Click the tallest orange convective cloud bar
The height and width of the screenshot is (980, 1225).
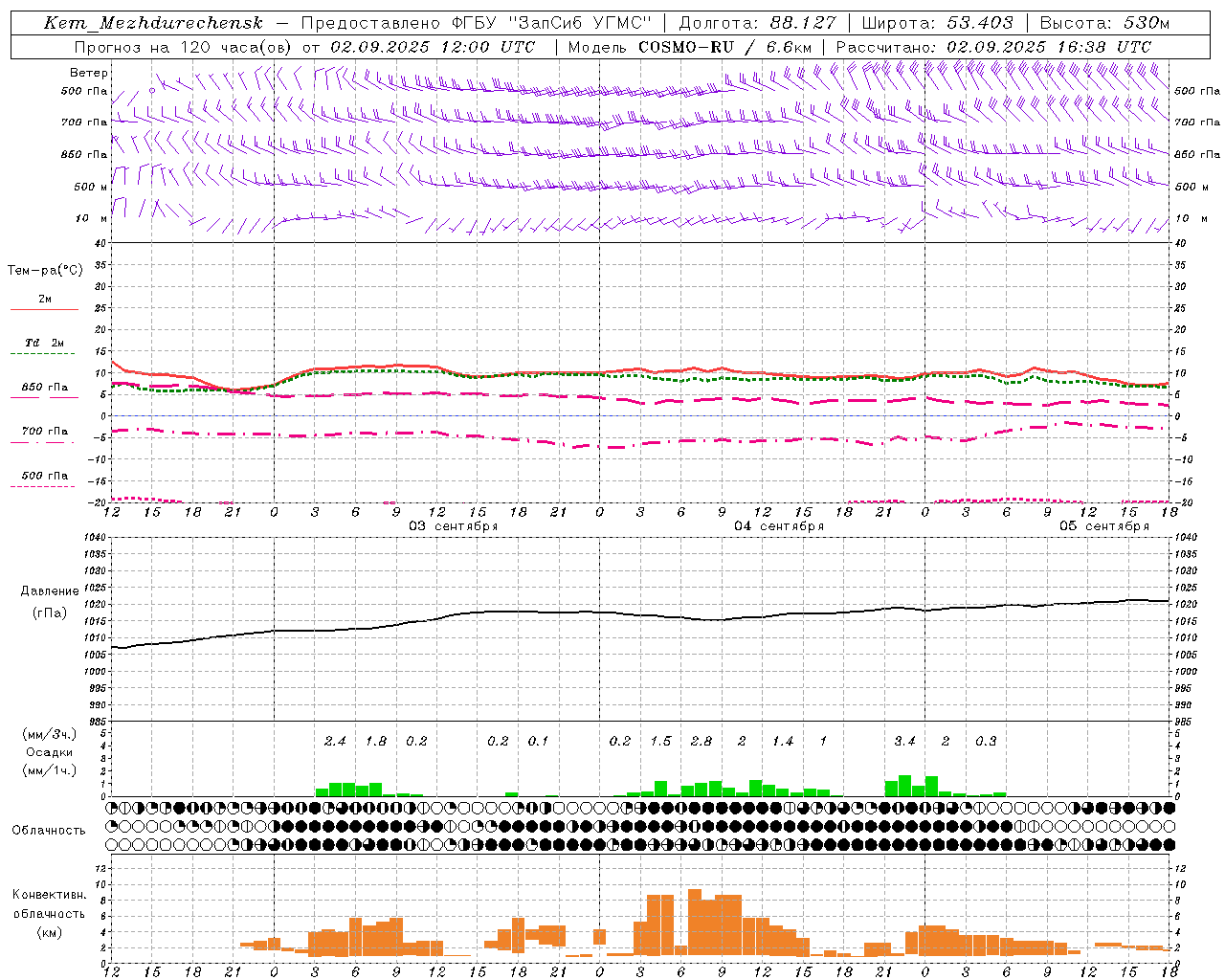click(x=695, y=923)
